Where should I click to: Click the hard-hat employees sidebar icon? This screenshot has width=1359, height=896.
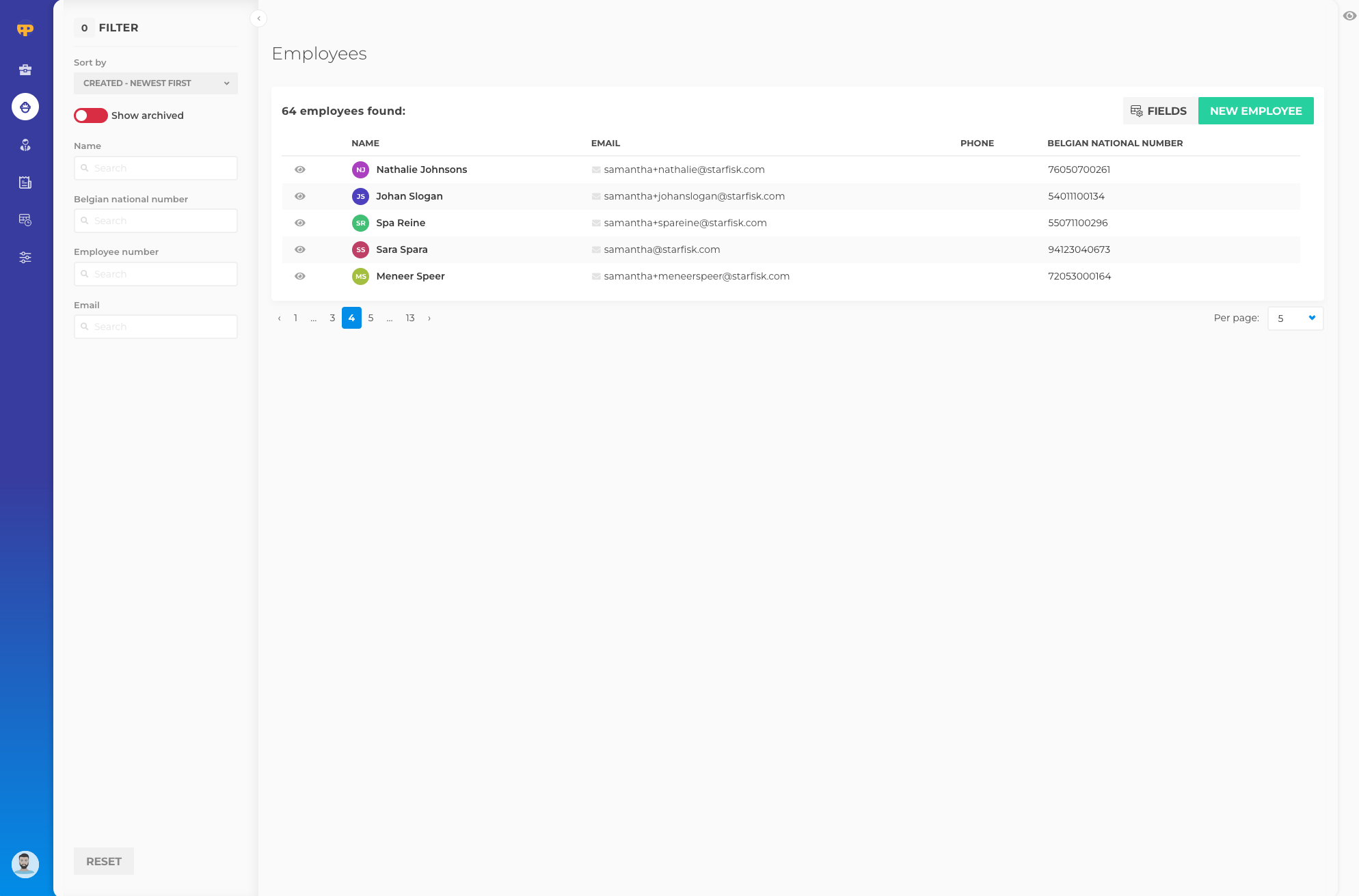point(25,107)
